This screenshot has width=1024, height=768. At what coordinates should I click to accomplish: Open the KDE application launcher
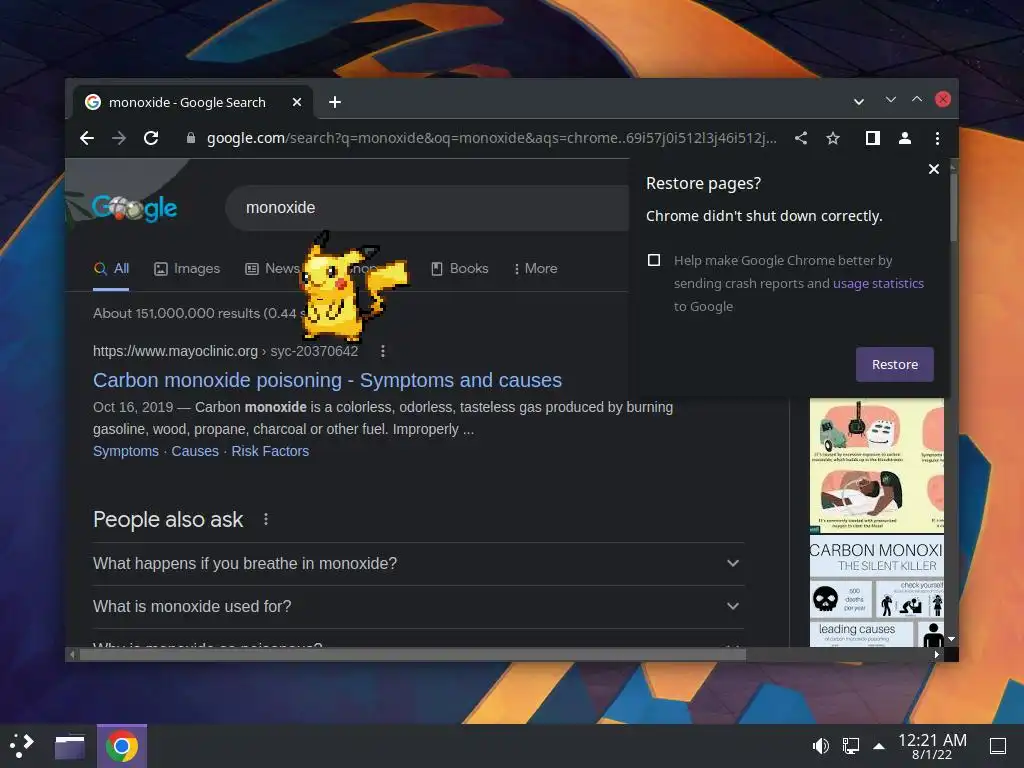pos(22,746)
